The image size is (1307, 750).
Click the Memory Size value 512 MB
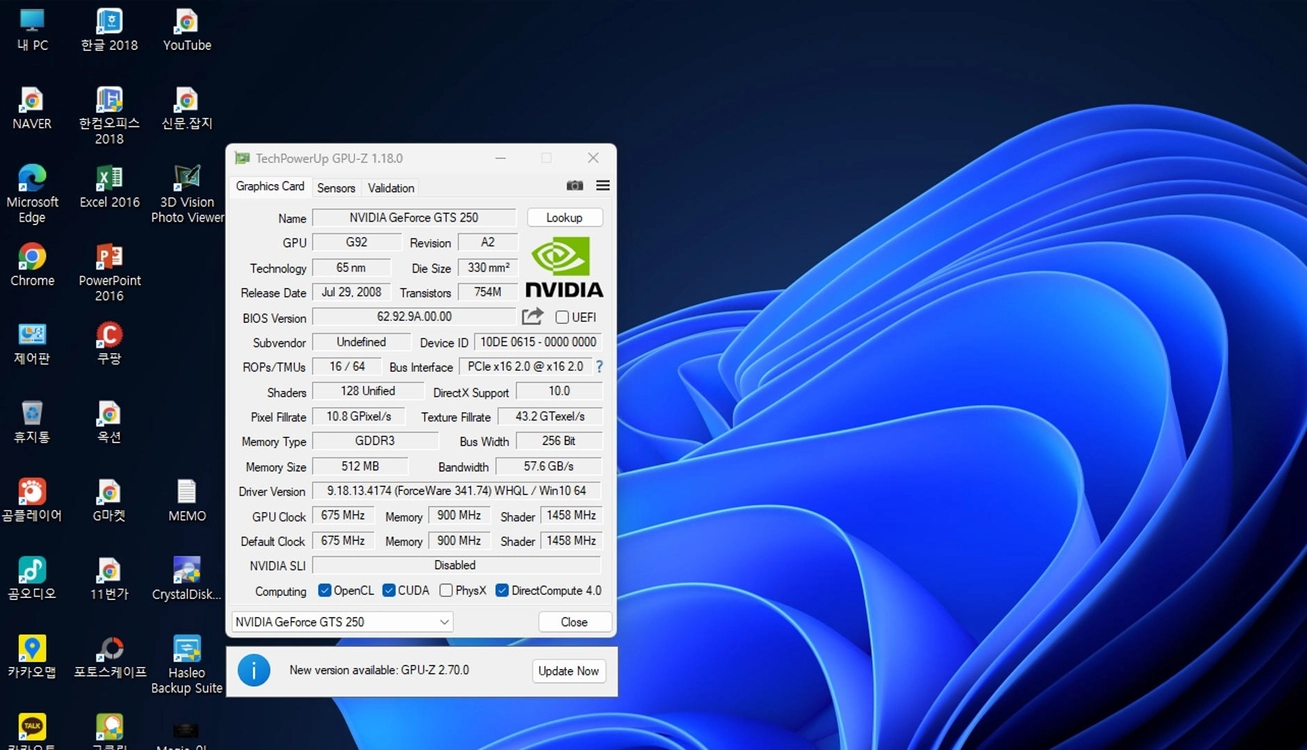coord(360,466)
